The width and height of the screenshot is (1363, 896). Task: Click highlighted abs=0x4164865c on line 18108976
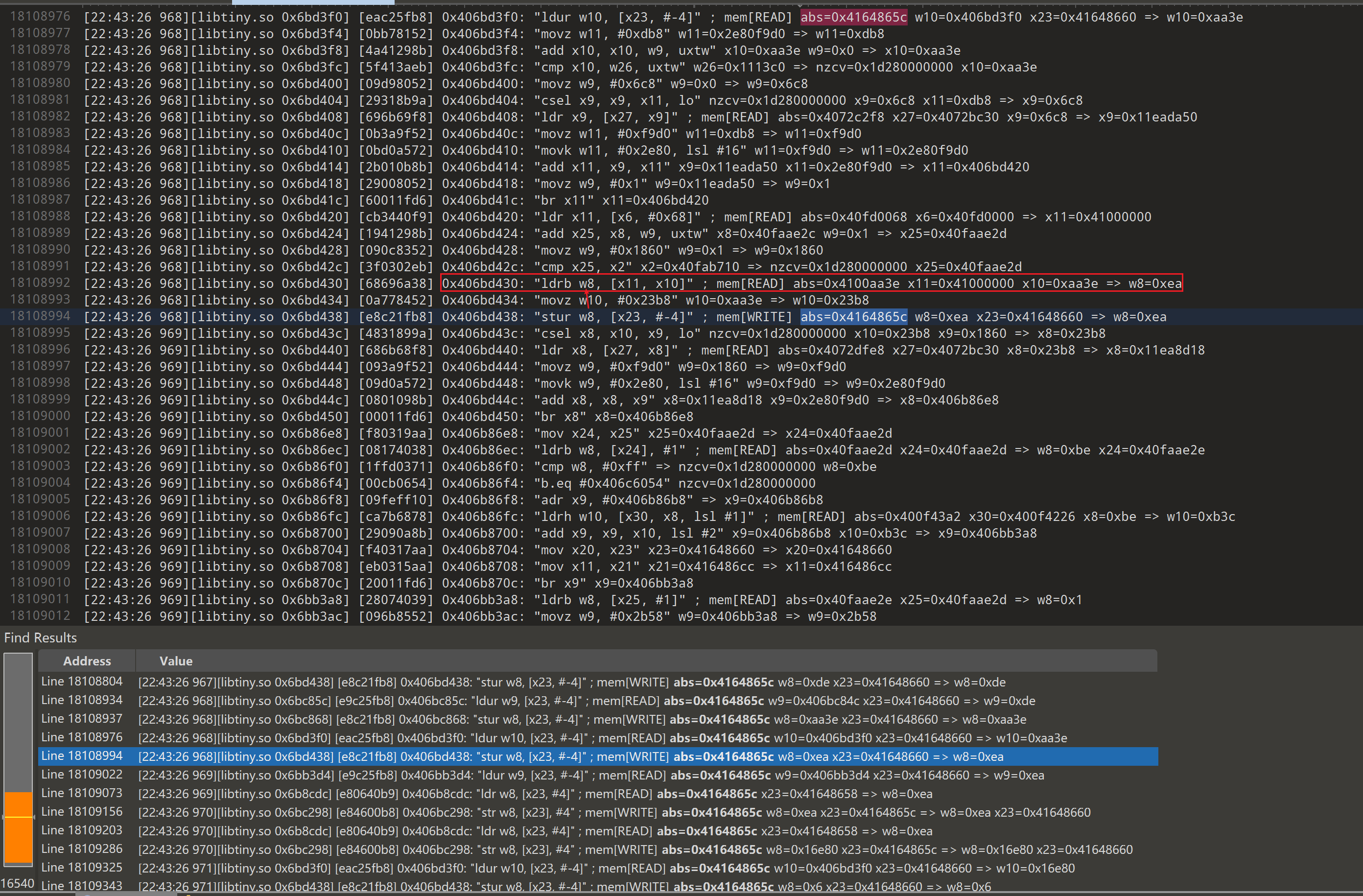click(x=853, y=17)
